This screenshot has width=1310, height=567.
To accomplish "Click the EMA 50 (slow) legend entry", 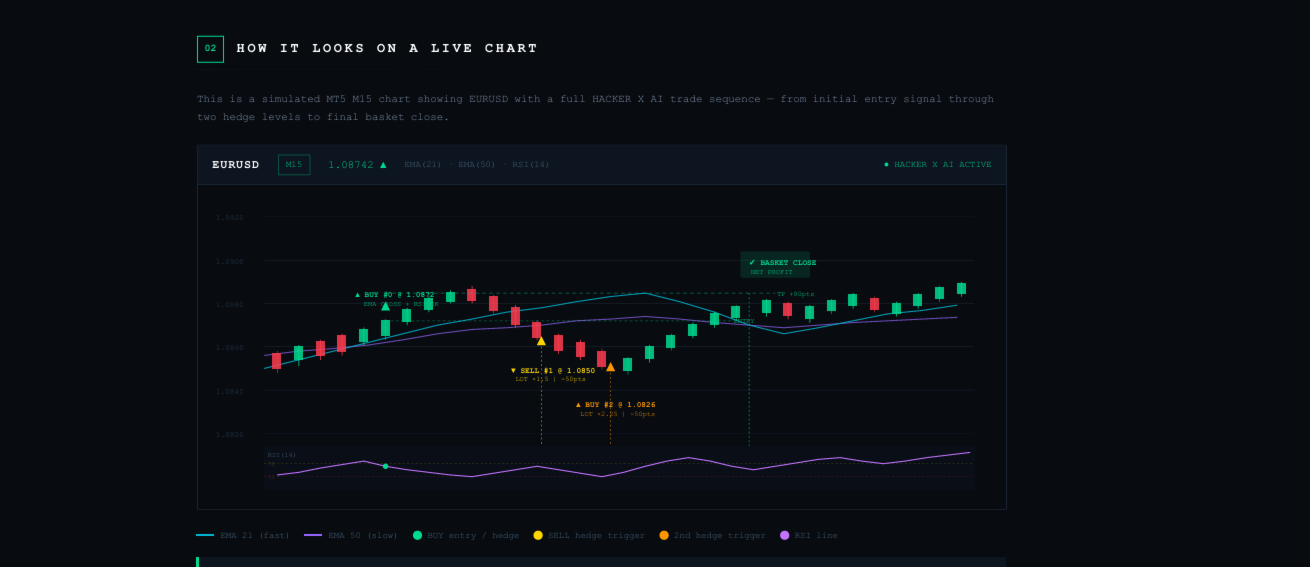I will pos(351,536).
